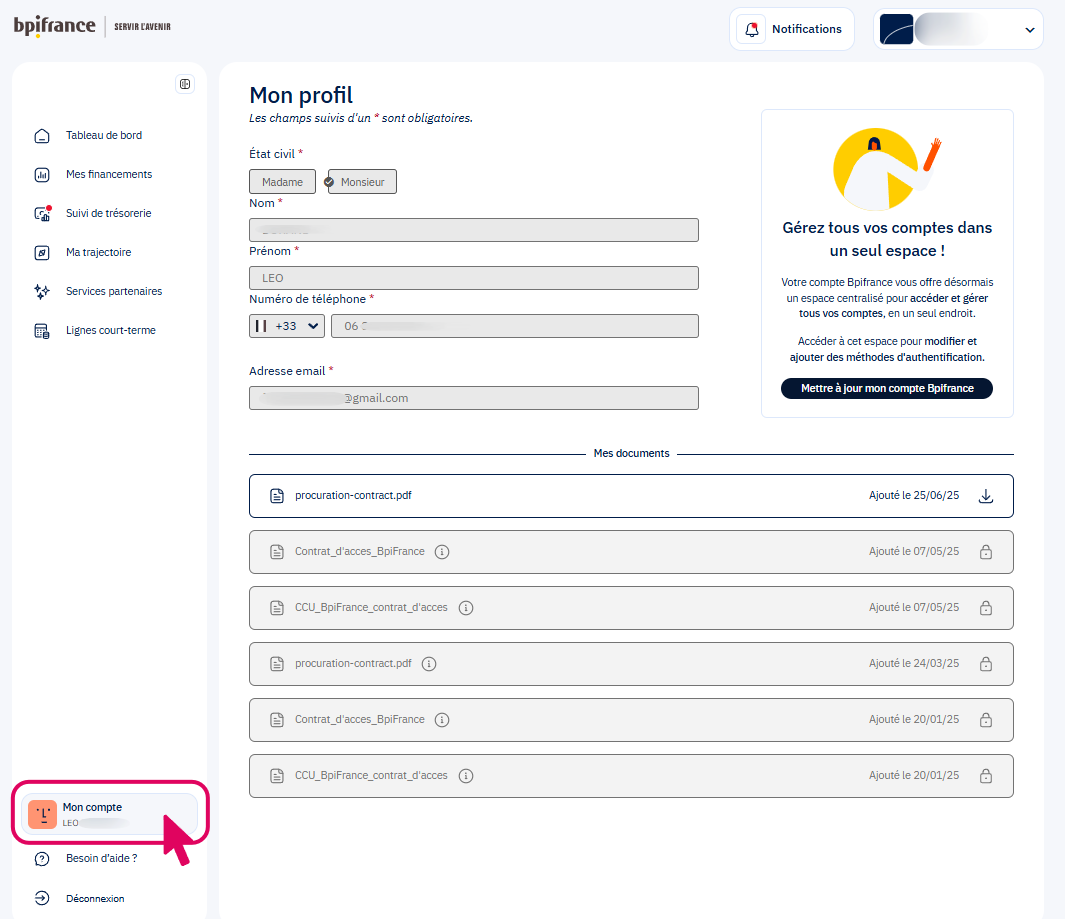Click the Déconnexion link

pos(95,899)
